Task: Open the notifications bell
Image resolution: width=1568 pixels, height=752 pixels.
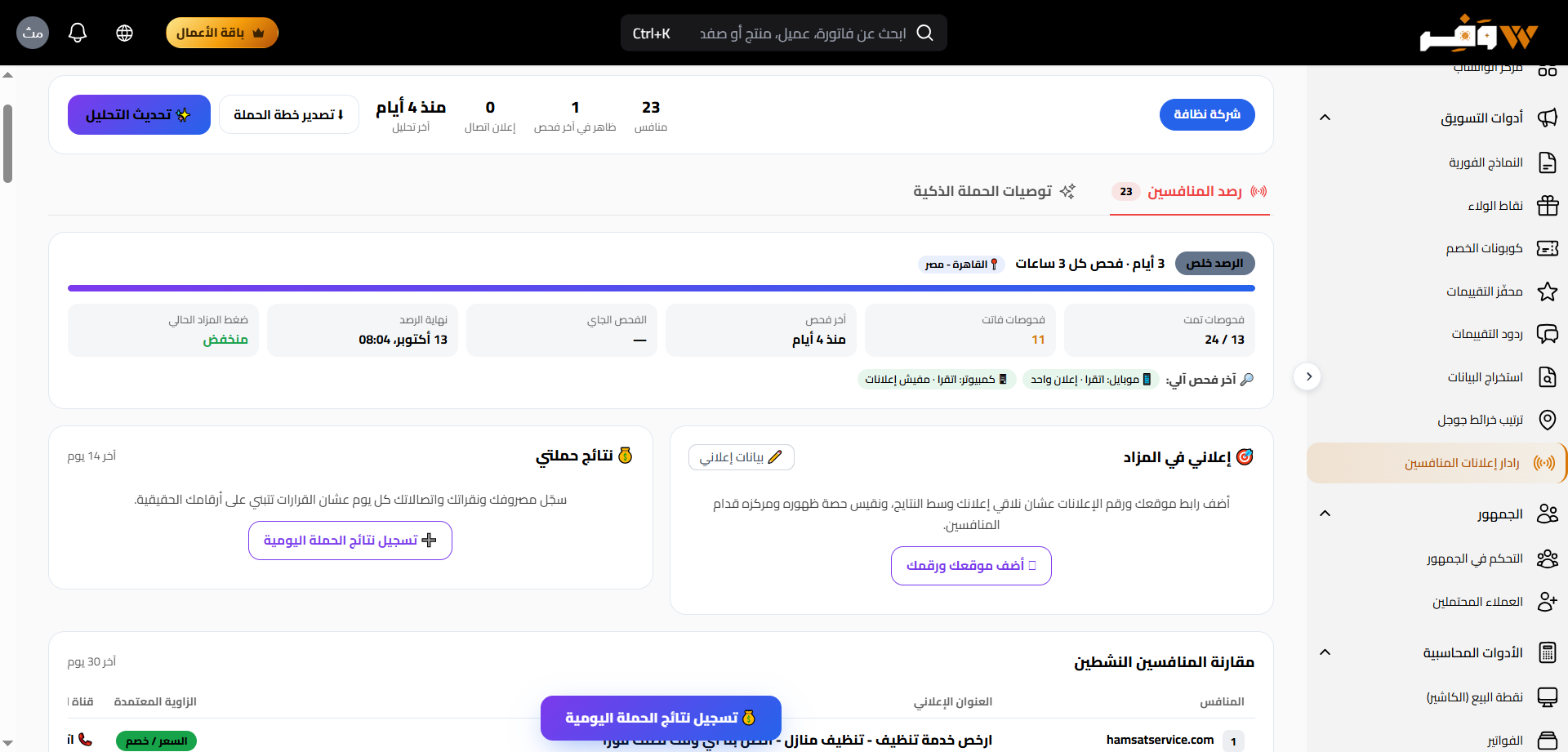Action: tap(78, 33)
